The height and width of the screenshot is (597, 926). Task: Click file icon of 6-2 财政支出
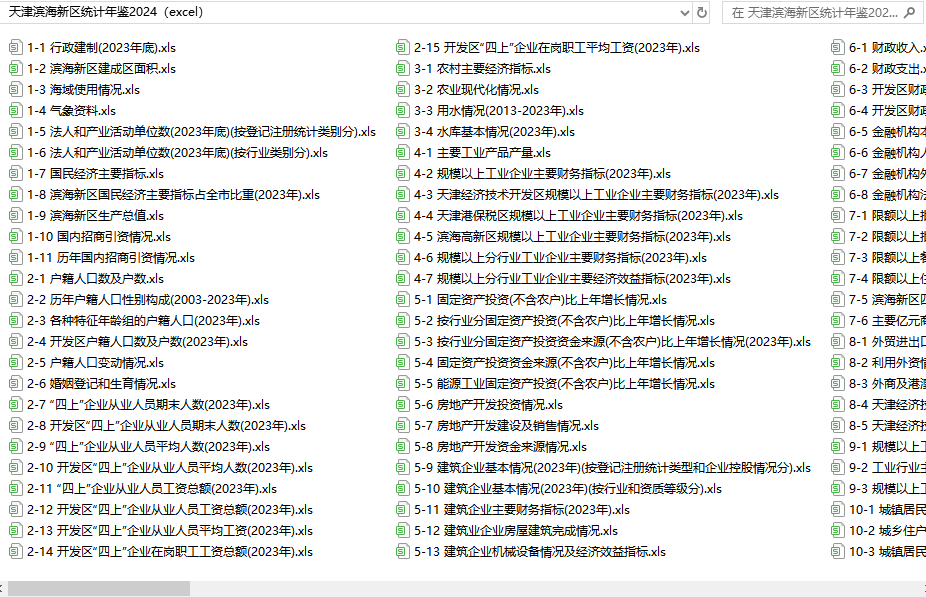[x=838, y=68]
